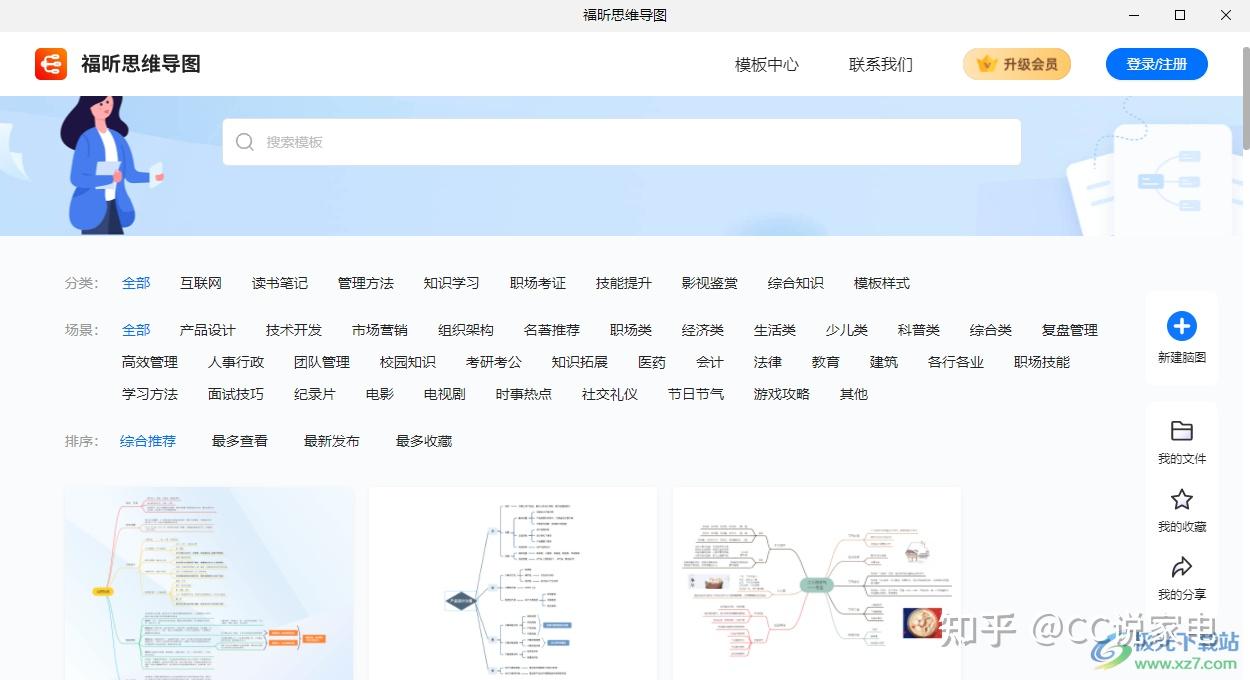Open 我的分享 panel
1250x680 pixels.
tap(1182, 573)
